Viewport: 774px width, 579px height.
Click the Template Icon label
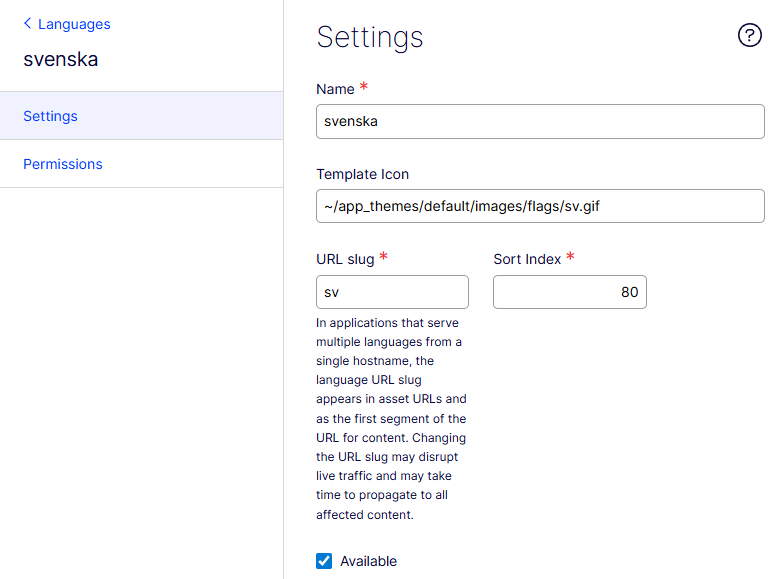[362, 174]
